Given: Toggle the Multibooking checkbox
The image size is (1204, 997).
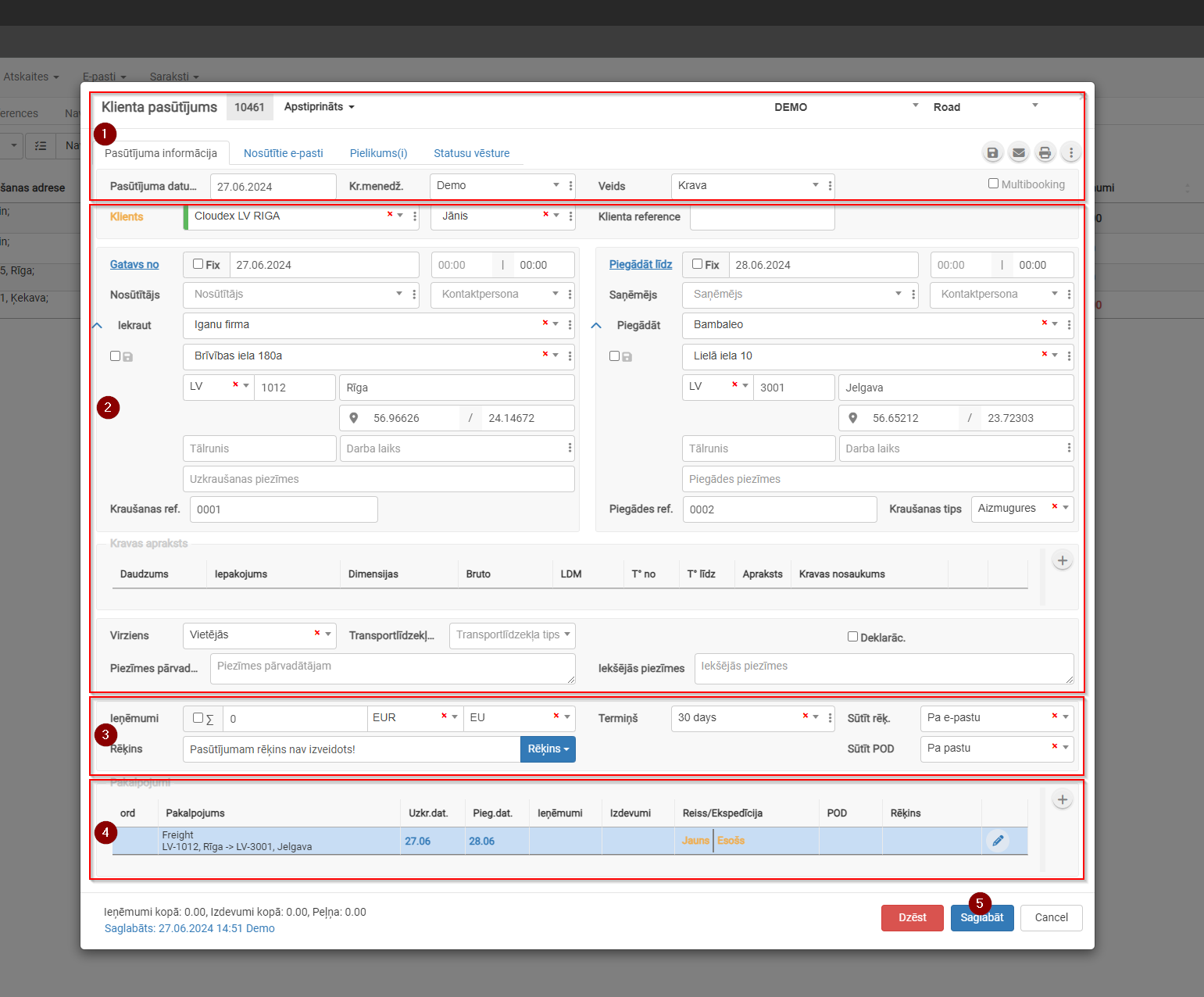Looking at the screenshot, I should tap(993, 184).
